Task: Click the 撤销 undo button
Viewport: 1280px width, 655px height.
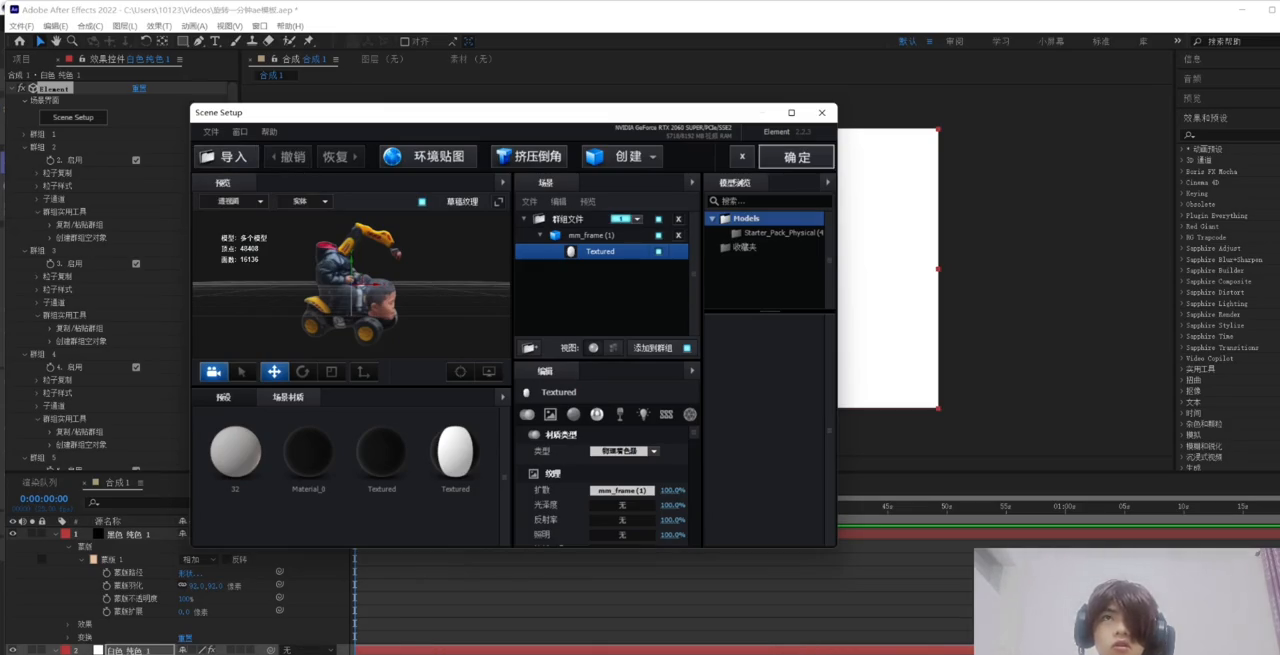Action: (x=288, y=156)
